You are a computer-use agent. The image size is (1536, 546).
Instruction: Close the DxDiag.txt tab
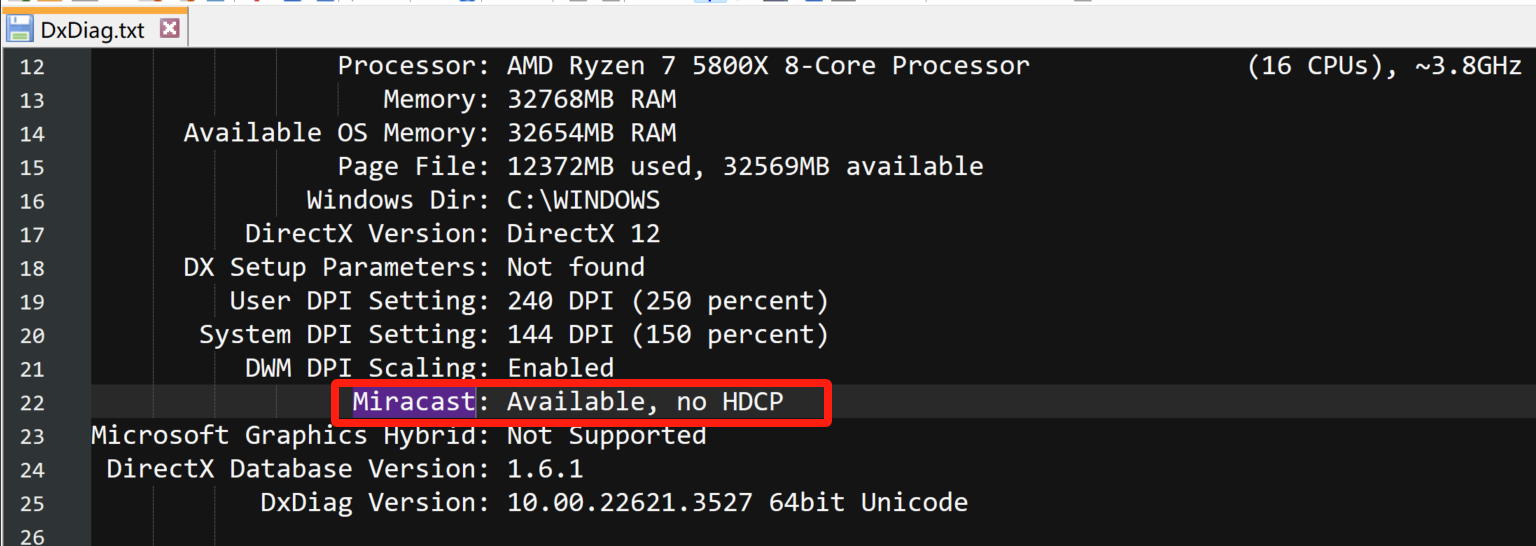pos(169,28)
